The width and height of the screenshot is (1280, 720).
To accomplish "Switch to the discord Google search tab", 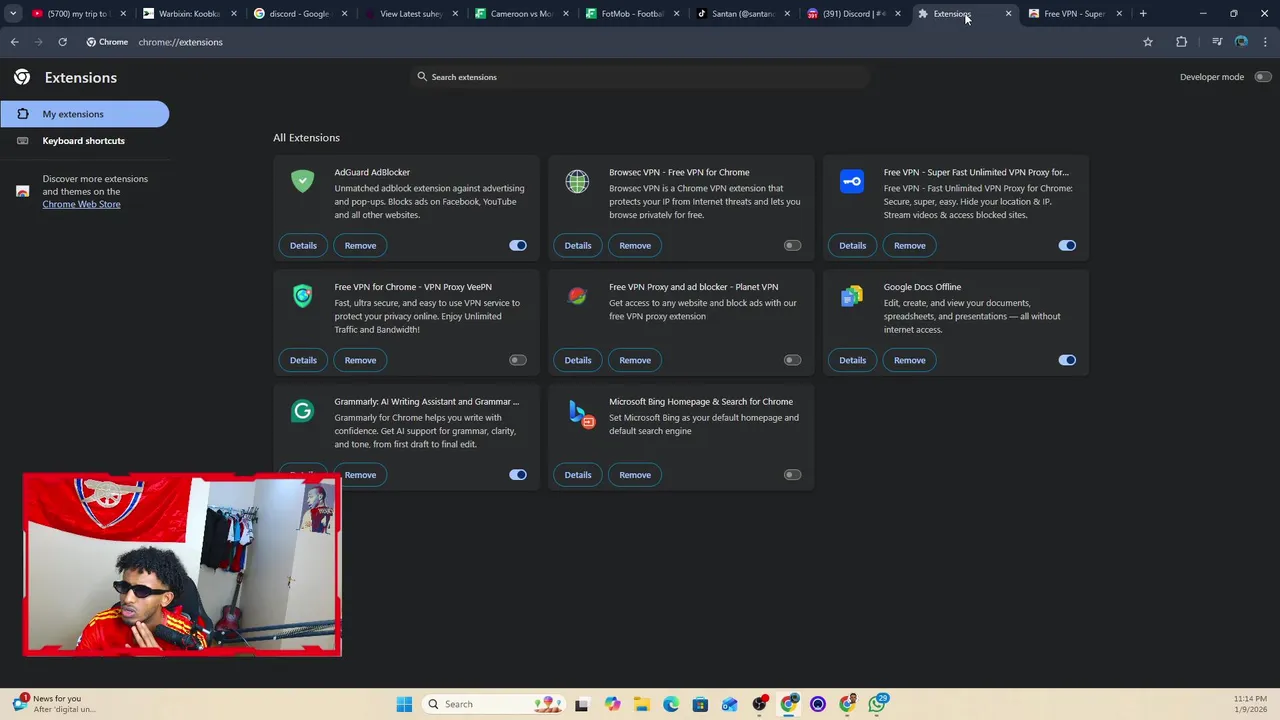I will pyautogui.click(x=299, y=14).
